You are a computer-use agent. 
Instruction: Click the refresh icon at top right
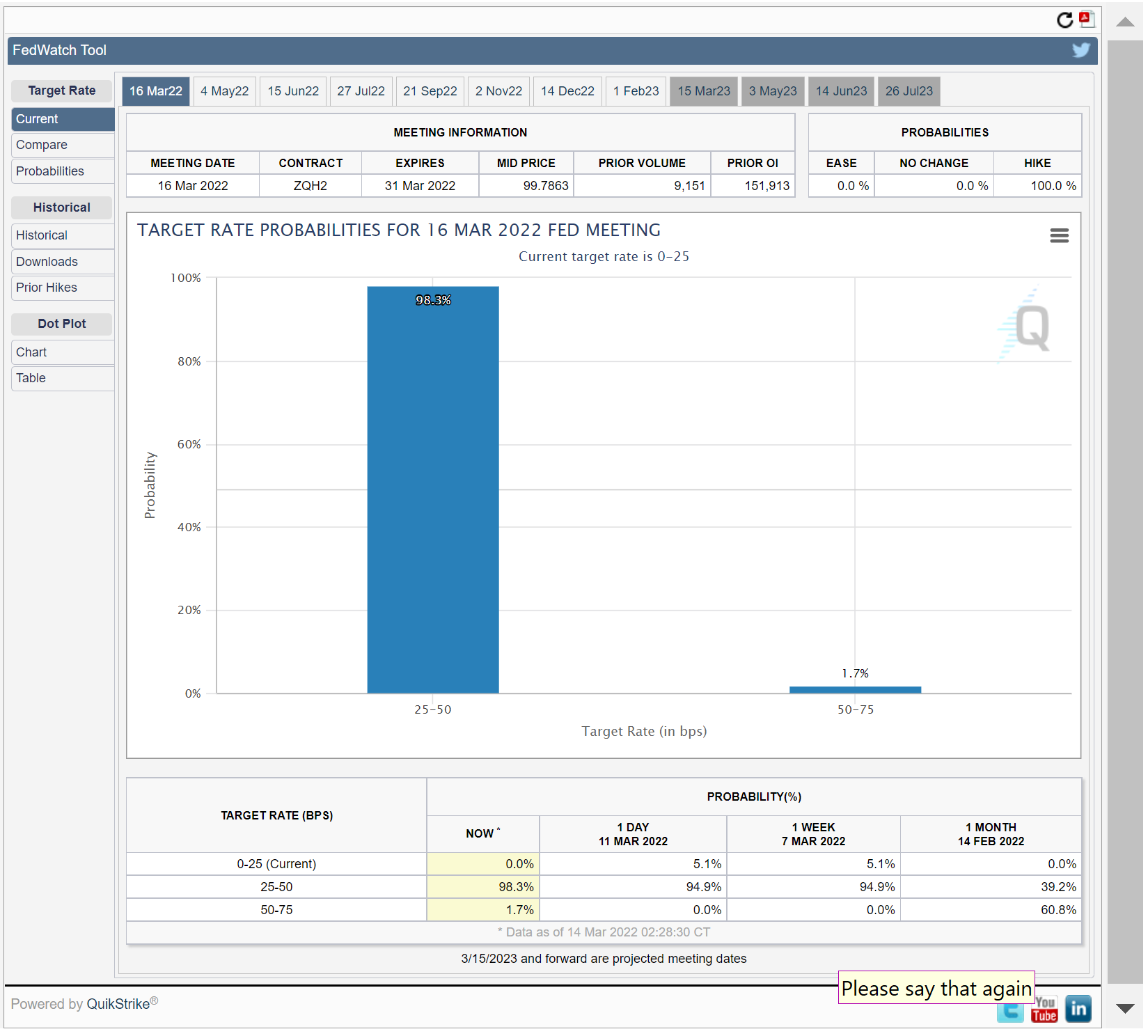pyautogui.click(x=1064, y=20)
